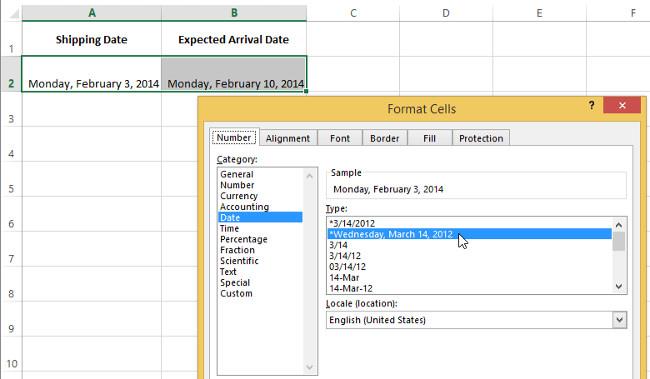Select column D header
Screen dimensions: 650x379
coord(446,13)
